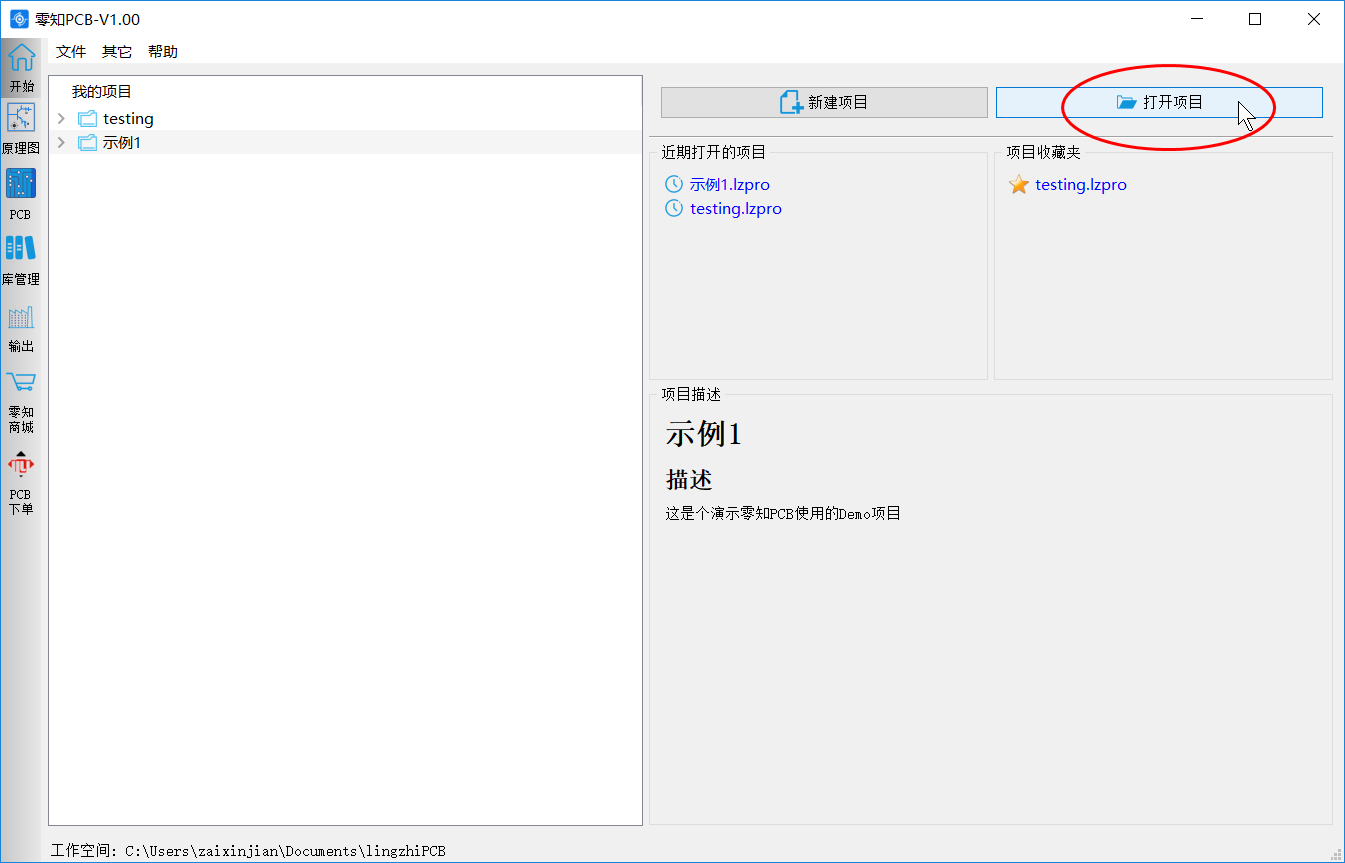Screen dimensions: 1345x863
Task: Open the 其它 menu
Action: [x=117, y=52]
